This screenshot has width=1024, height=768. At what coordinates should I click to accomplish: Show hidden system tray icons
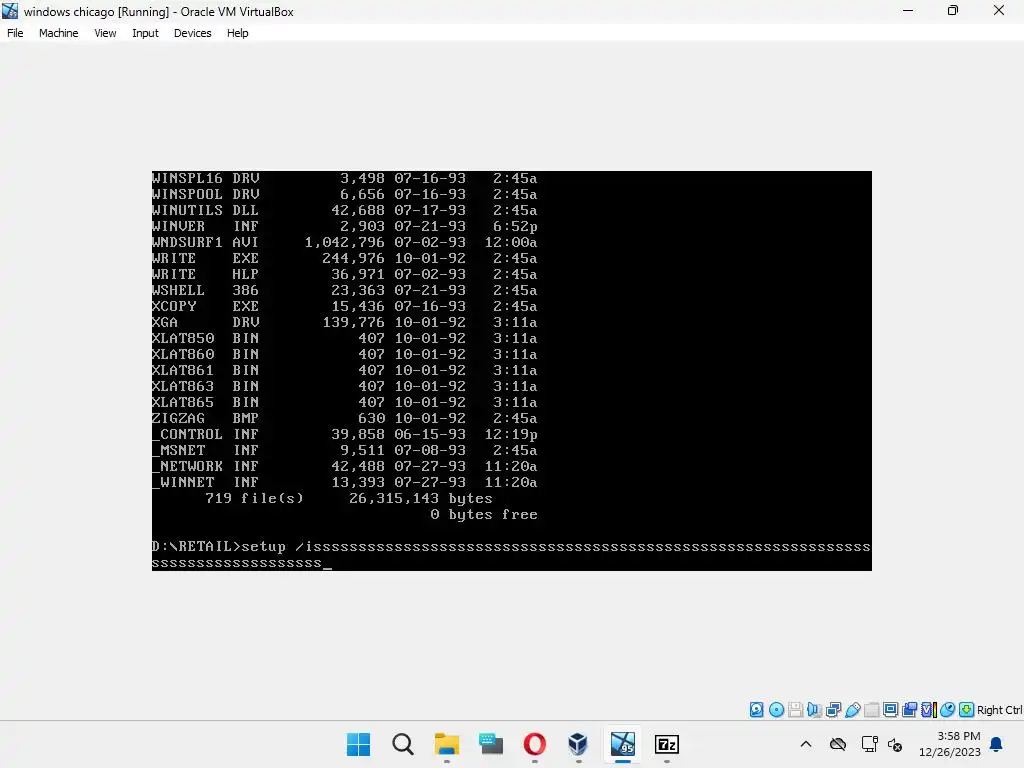click(x=806, y=744)
